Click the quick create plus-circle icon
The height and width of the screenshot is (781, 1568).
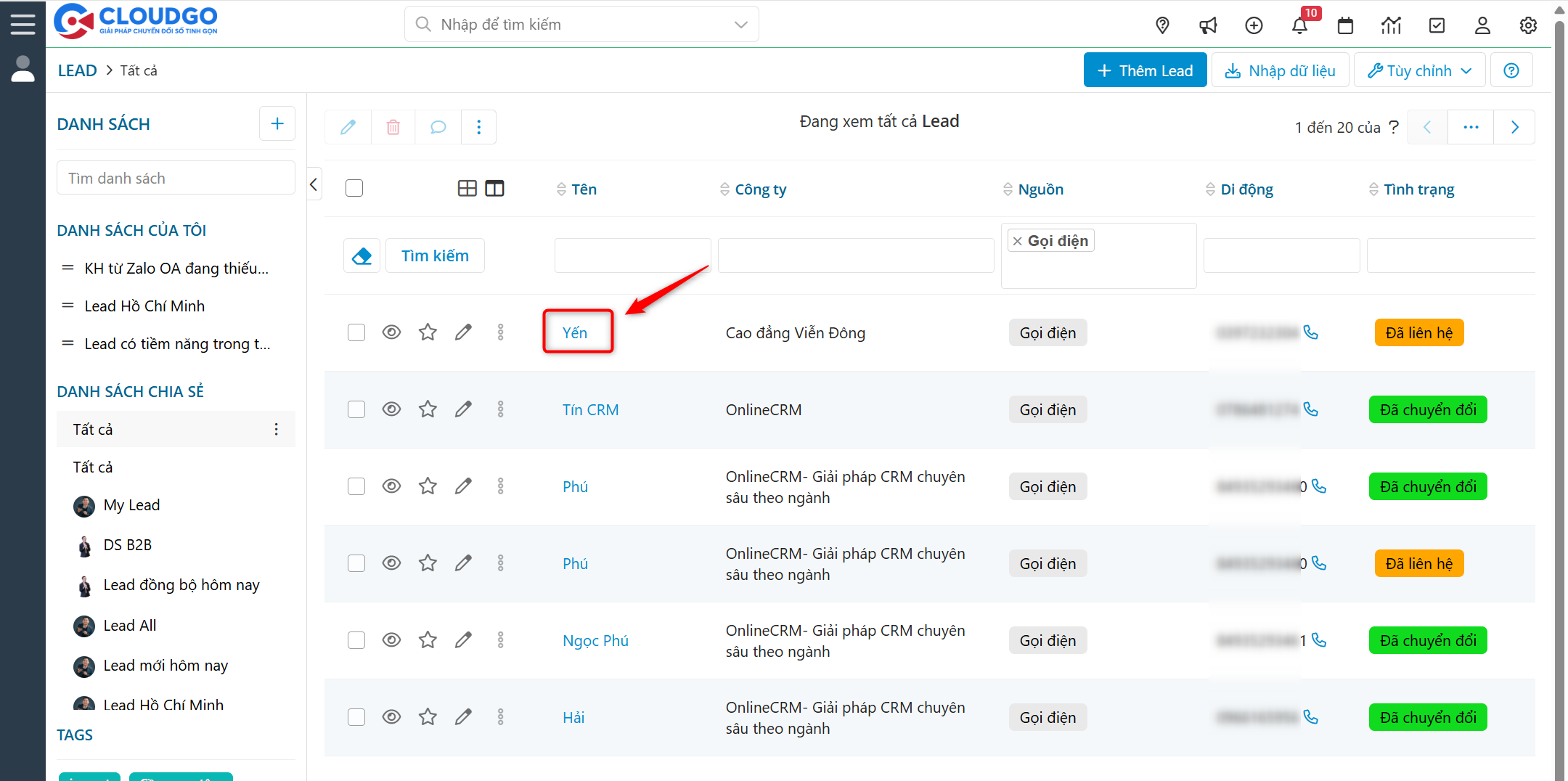coord(1254,25)
